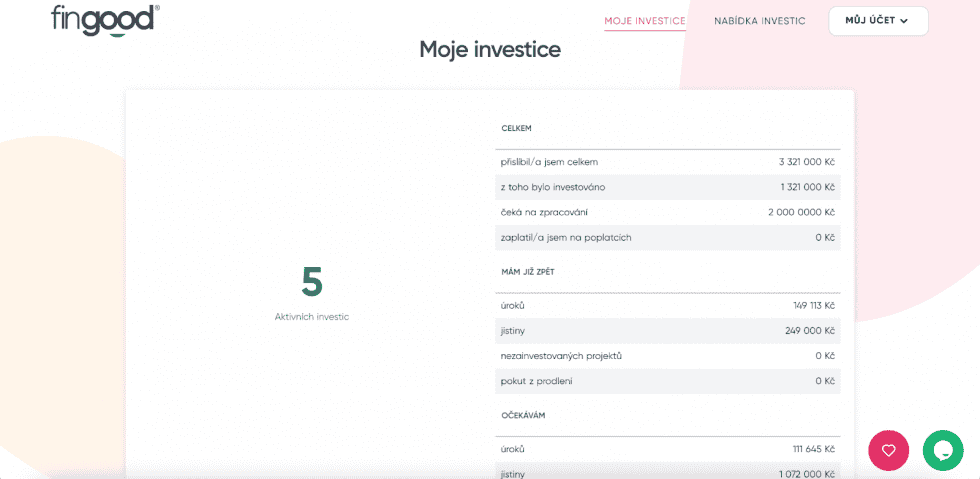
Task: Click the CELKEM section header
Action: coord(516,128)
